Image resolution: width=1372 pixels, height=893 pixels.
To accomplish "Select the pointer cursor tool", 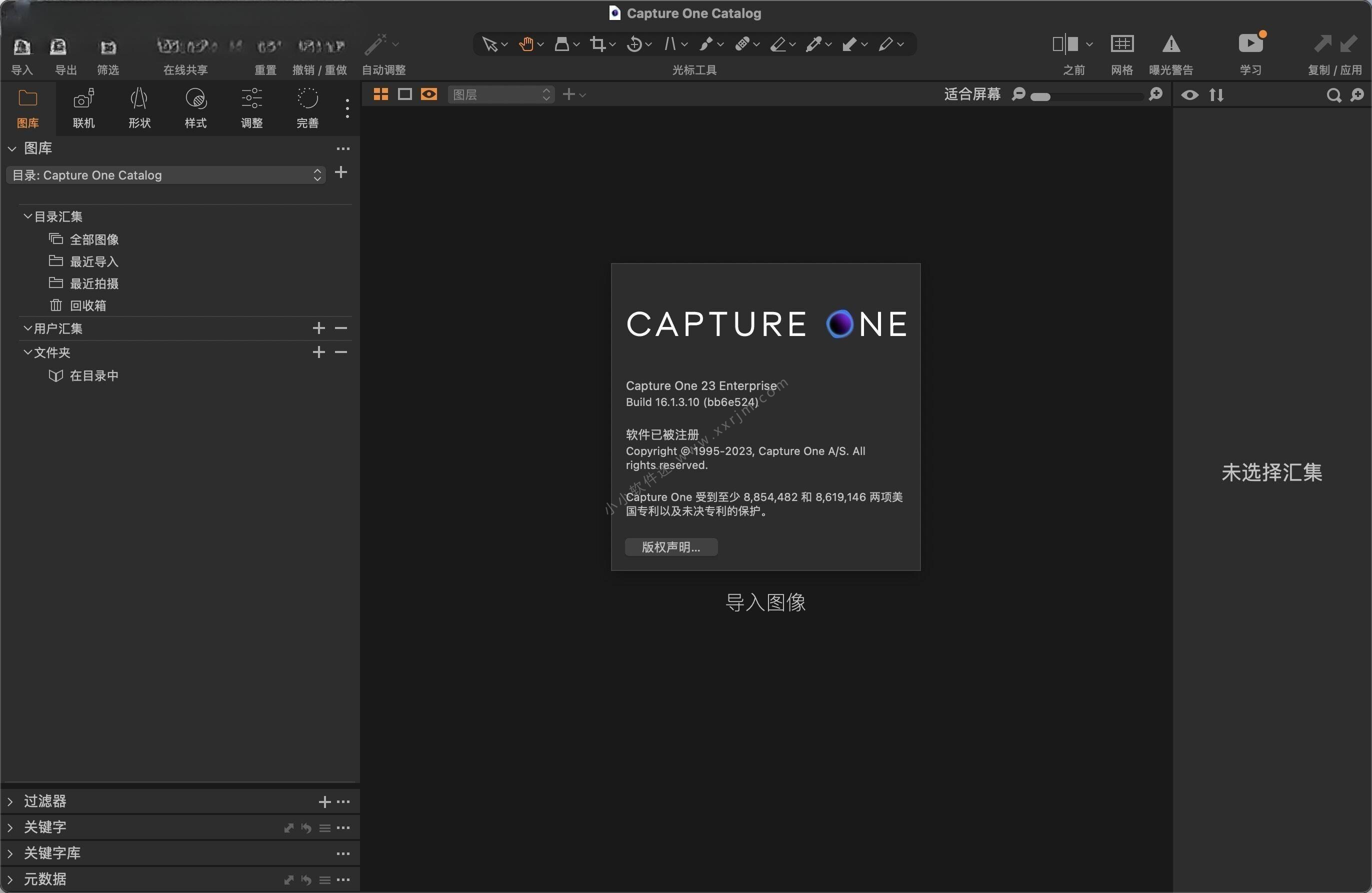I will pos(489,44).
